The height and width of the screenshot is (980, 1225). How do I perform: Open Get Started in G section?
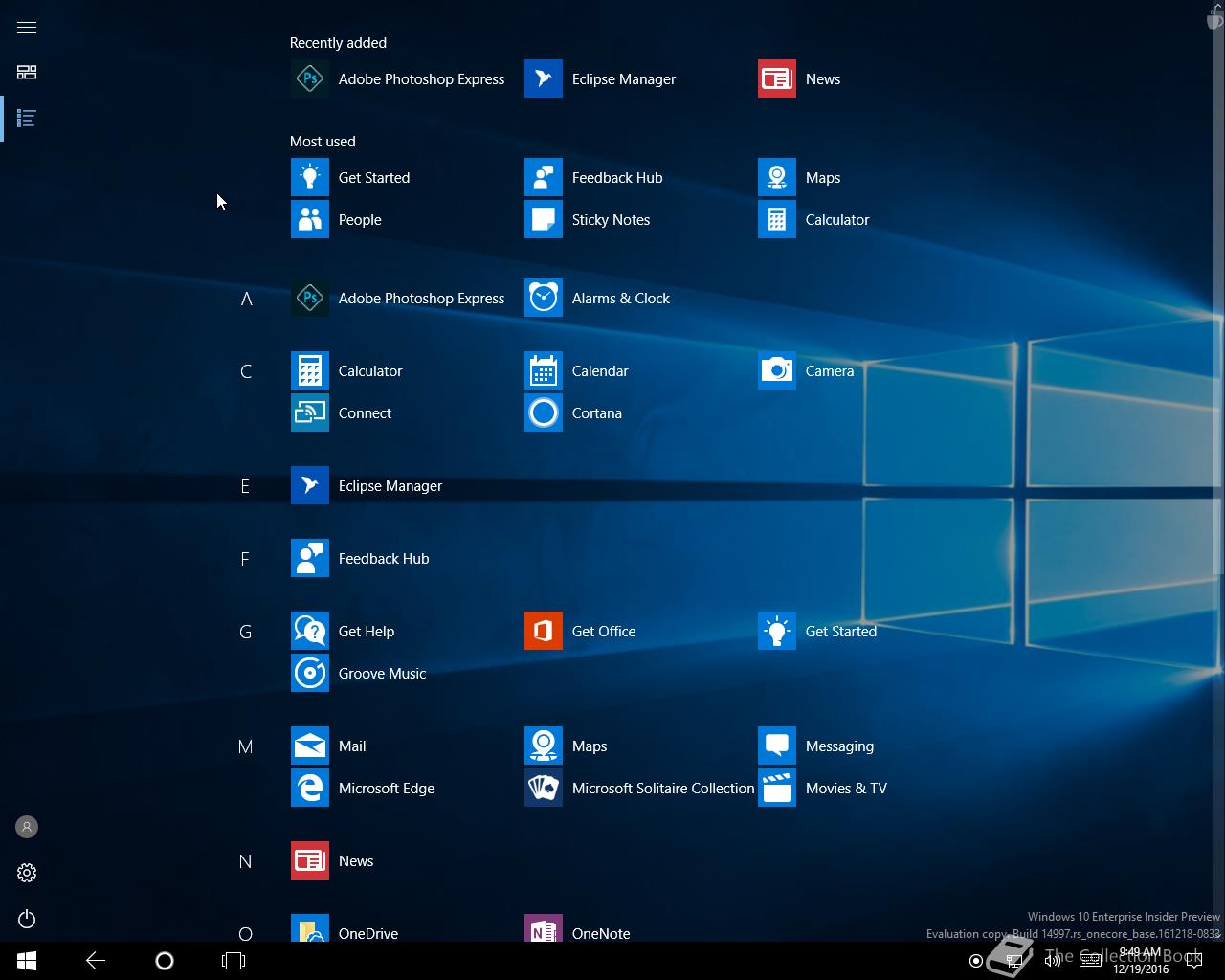tap(818, 631)
